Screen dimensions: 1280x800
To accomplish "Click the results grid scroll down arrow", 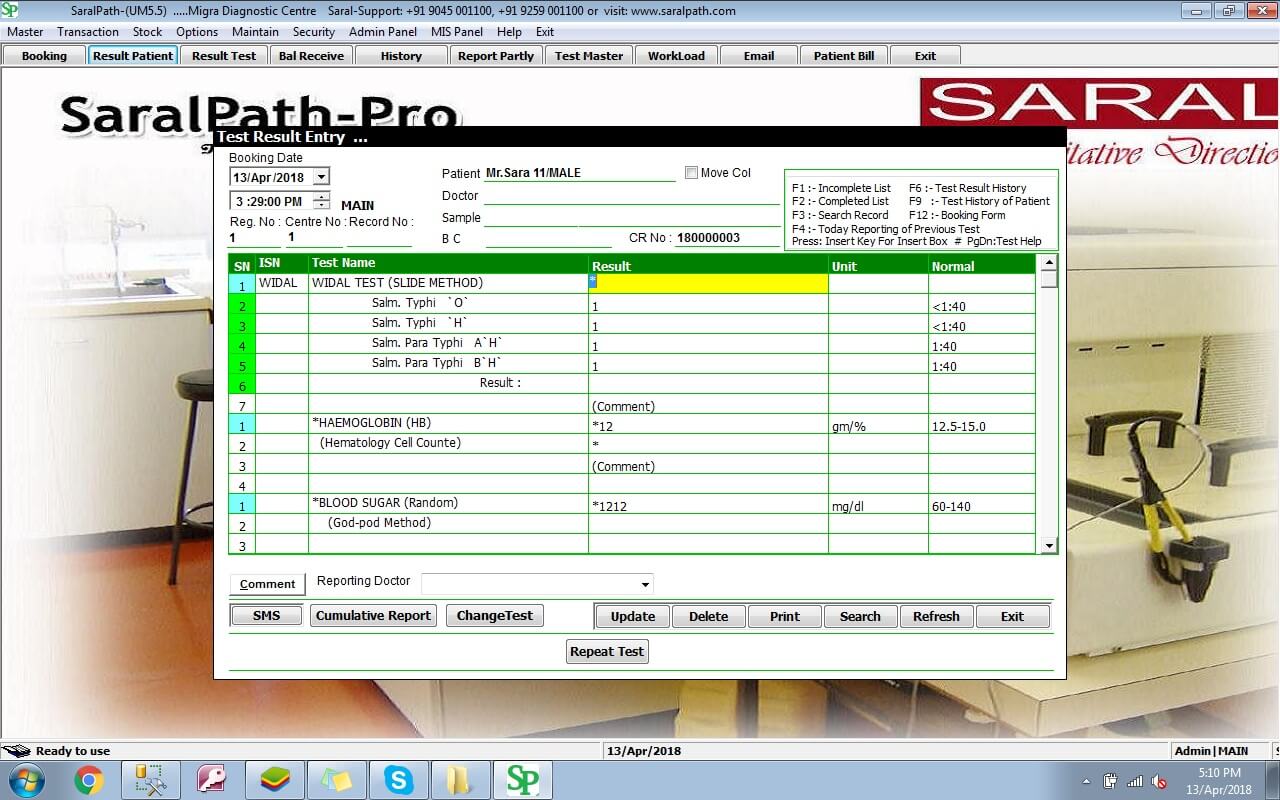I will 1049,546.
